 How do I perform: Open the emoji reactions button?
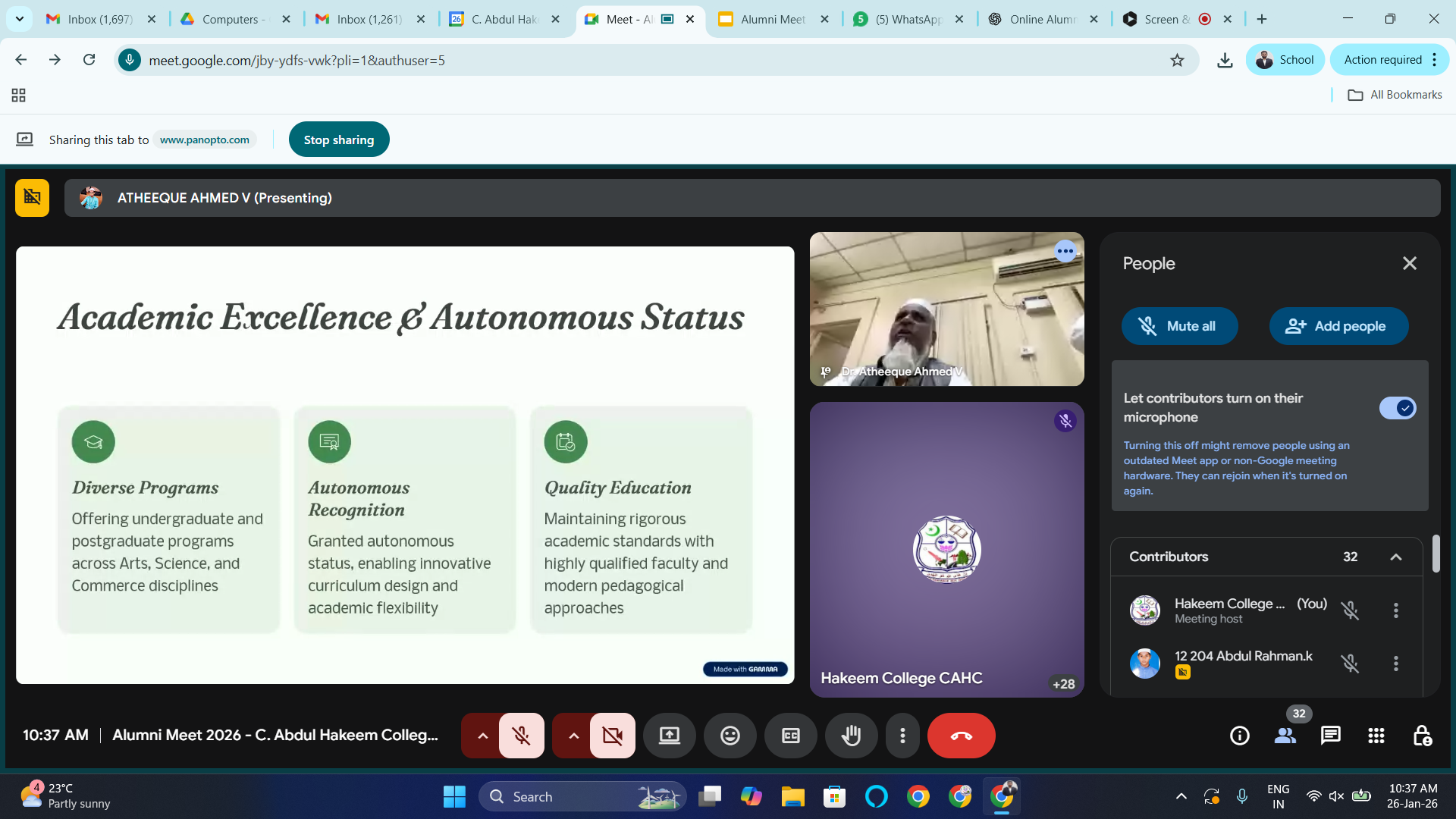point(730,736)
